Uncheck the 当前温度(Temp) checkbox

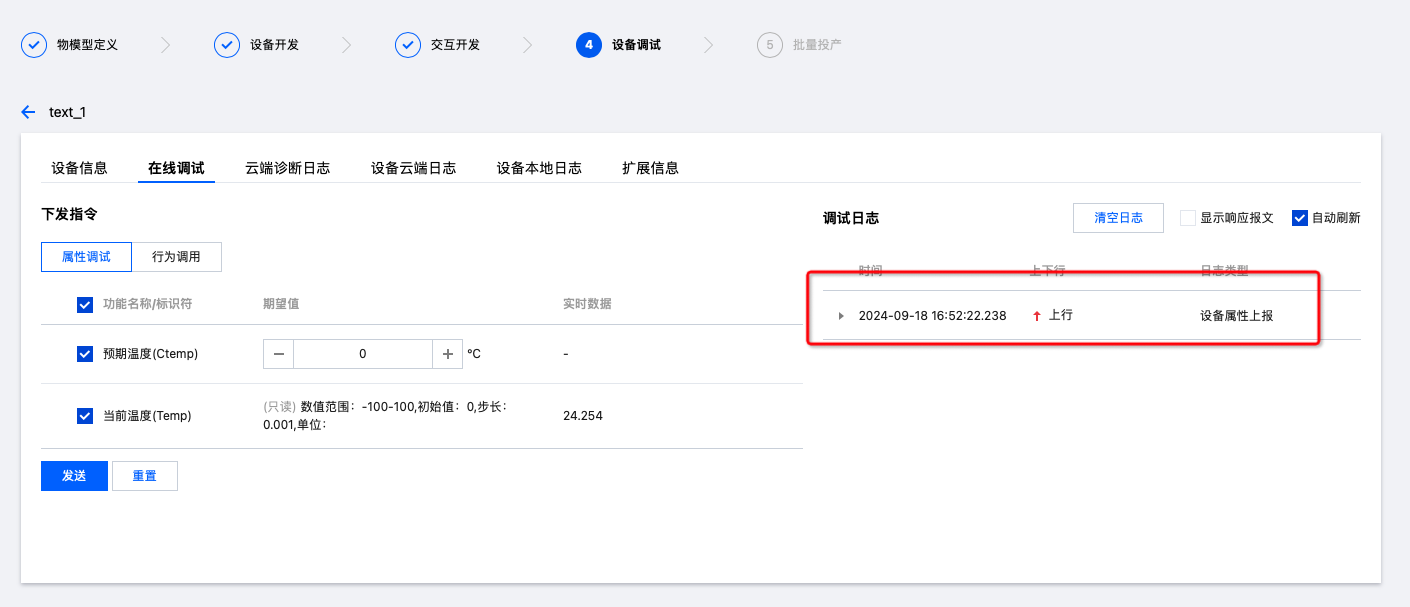pos(85,416)
